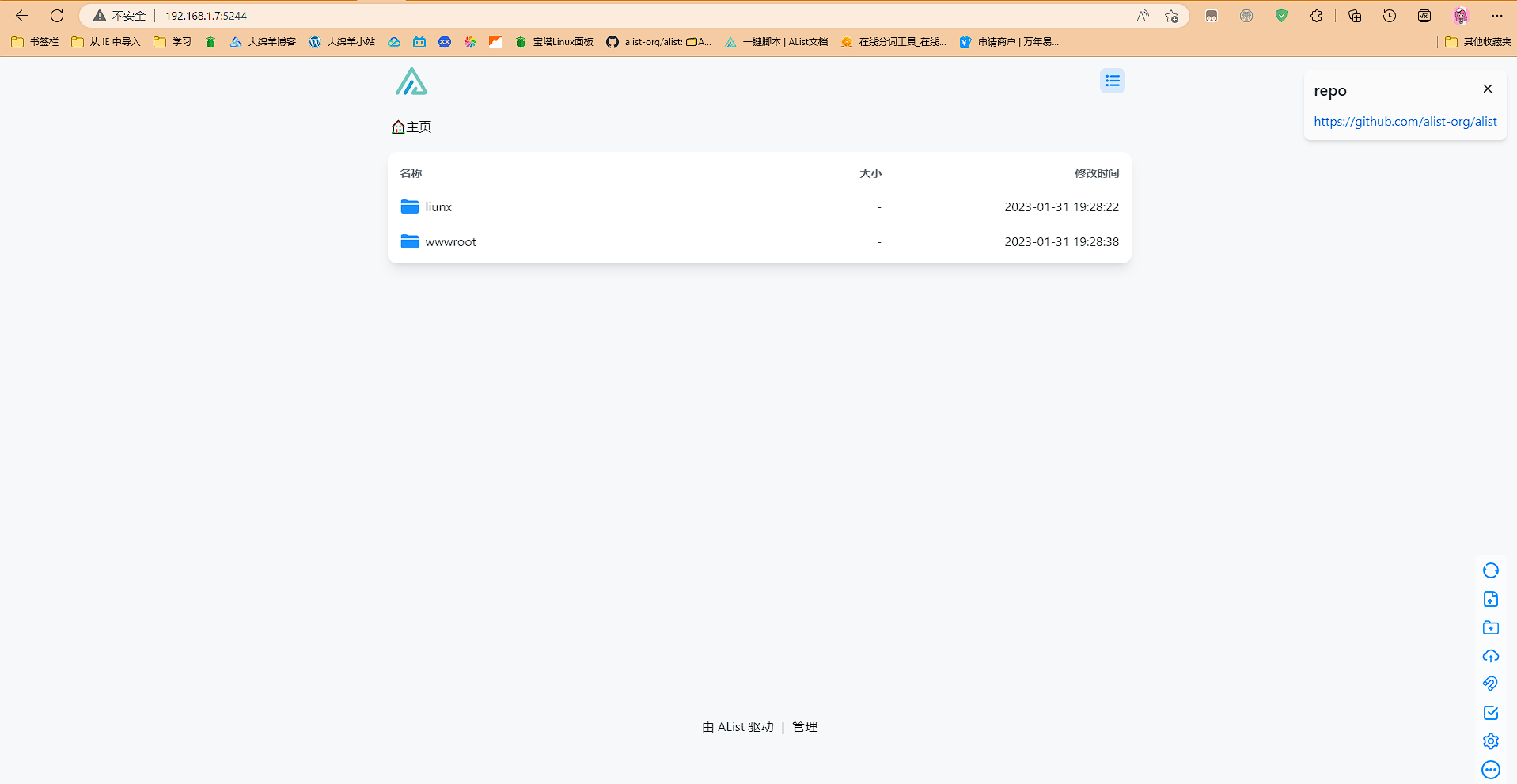Open the 书签栏 bookmarks folder
The width and height of the screenshot is (1517, 784).
coord(35,42)
